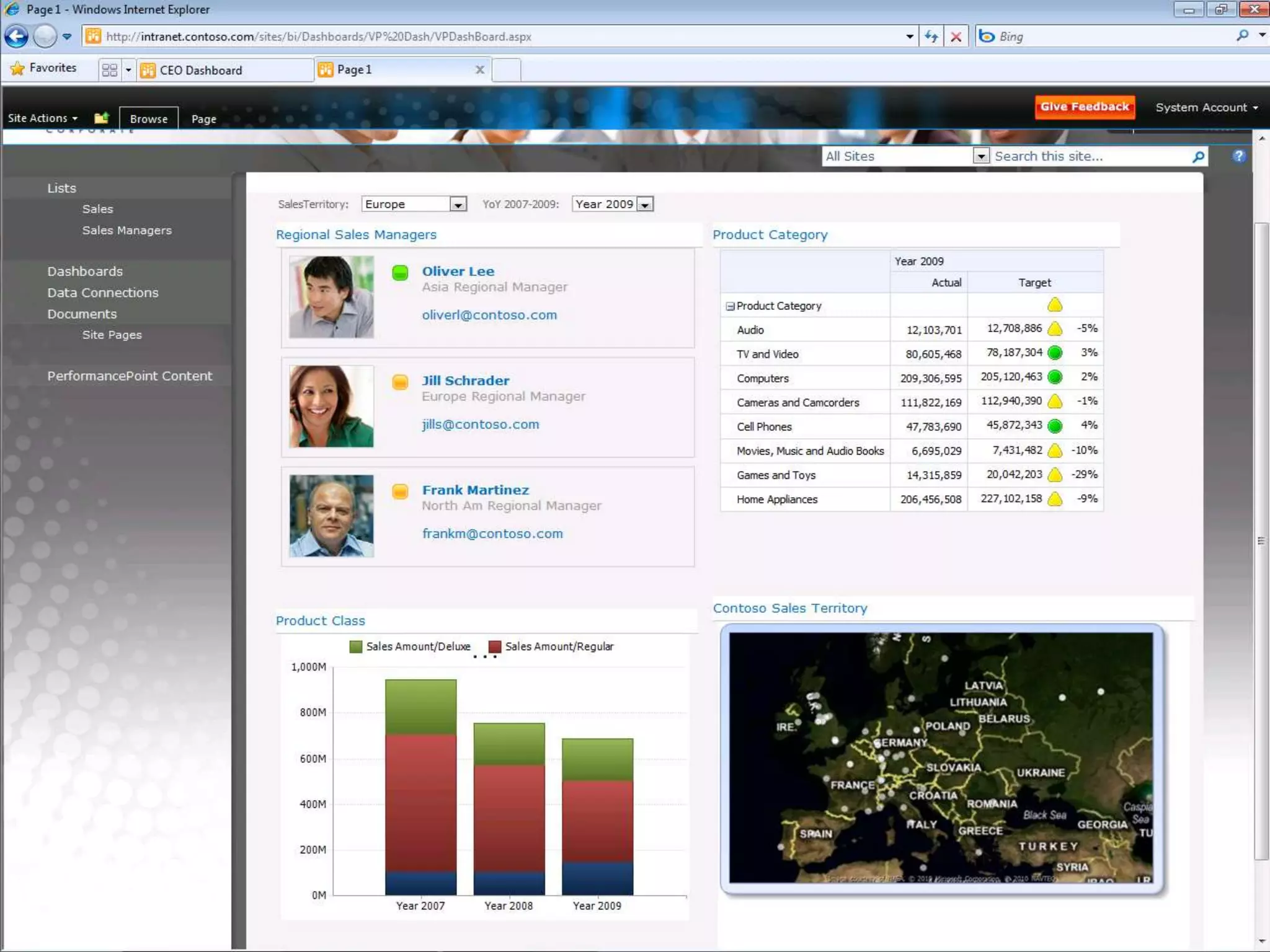1270x952 pixels.
Task: Open the Year 2009 filter dropdown
Action: 645,205
